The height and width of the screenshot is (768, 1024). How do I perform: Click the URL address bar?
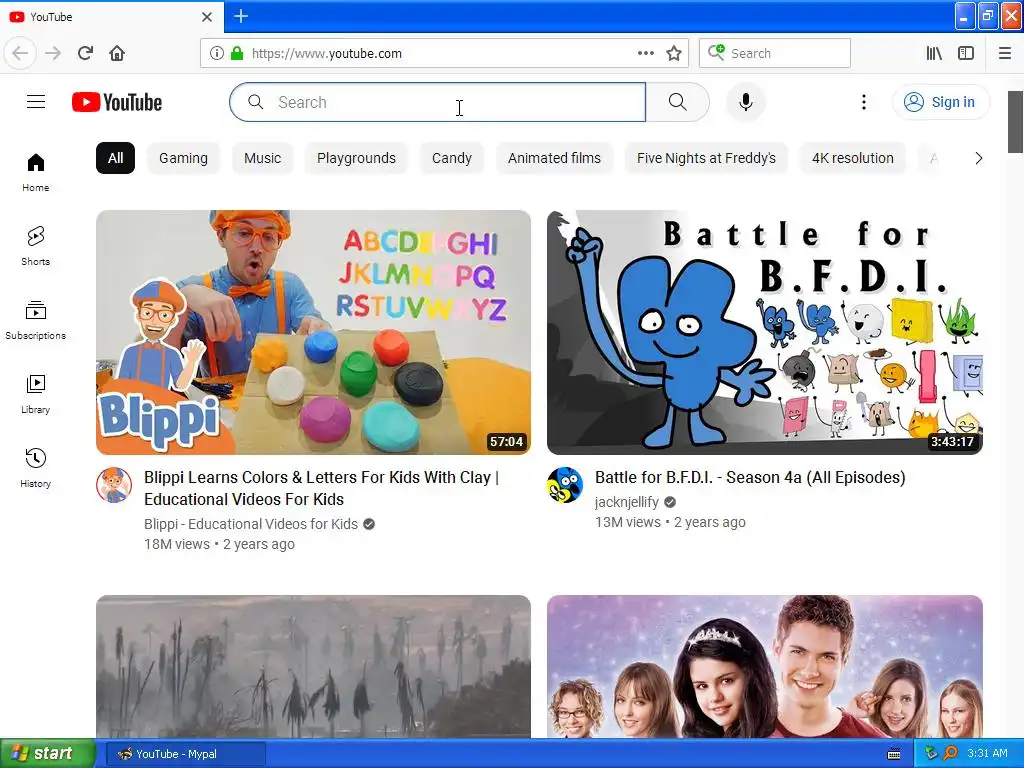444,53
